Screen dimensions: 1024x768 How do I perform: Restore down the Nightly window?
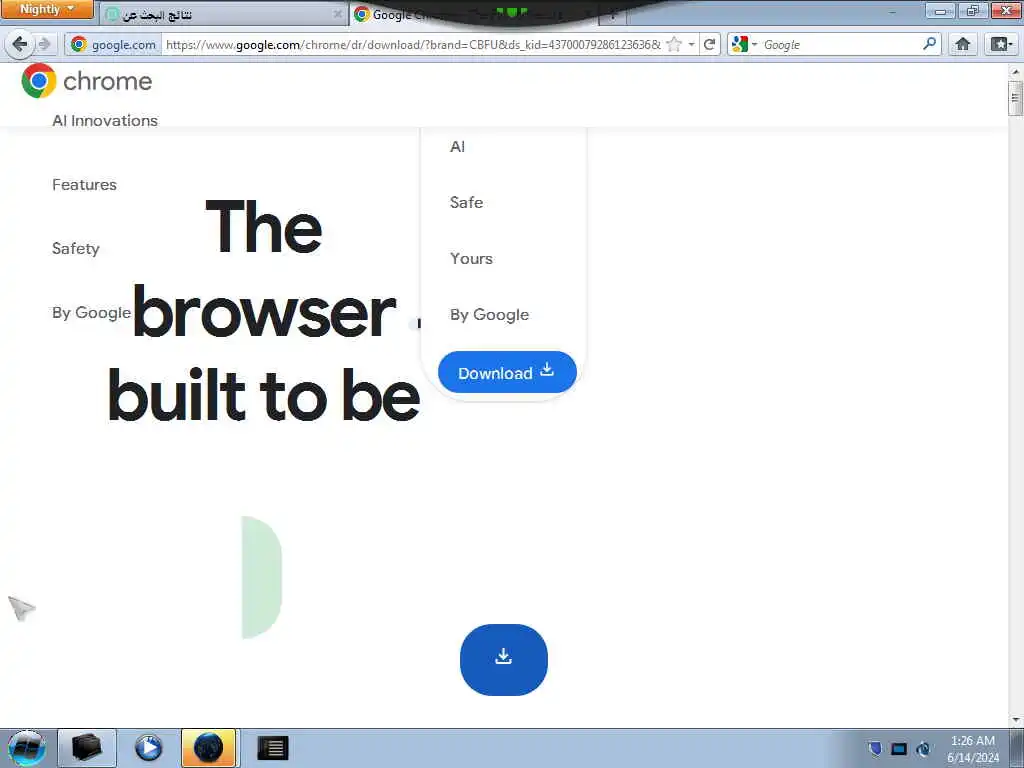pos(972,11)
